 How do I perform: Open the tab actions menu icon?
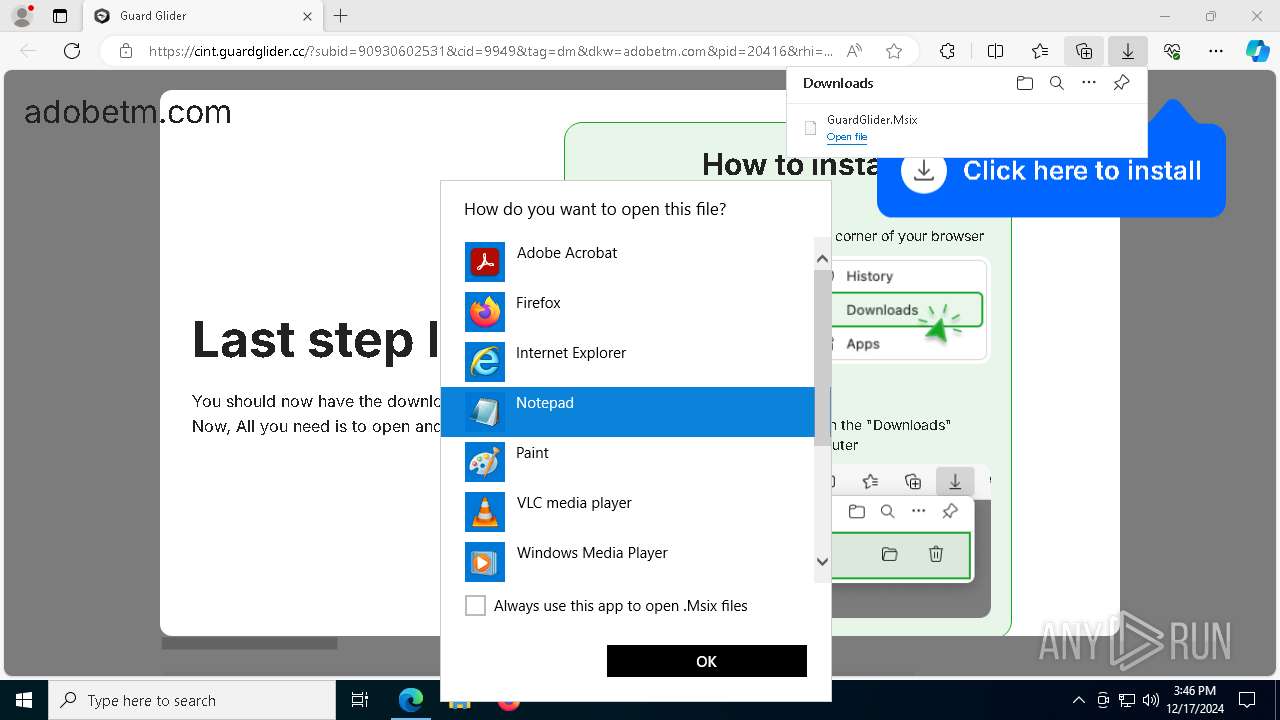tap(60, 16)
